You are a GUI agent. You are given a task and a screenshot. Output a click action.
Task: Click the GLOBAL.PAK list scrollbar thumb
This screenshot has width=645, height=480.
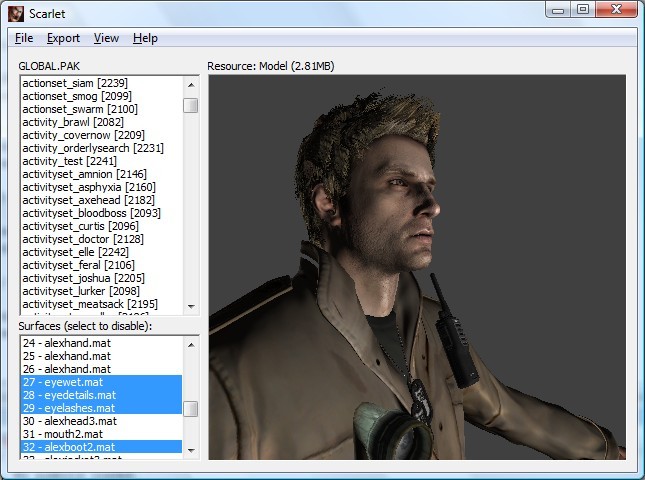click(x=191, y=105)
